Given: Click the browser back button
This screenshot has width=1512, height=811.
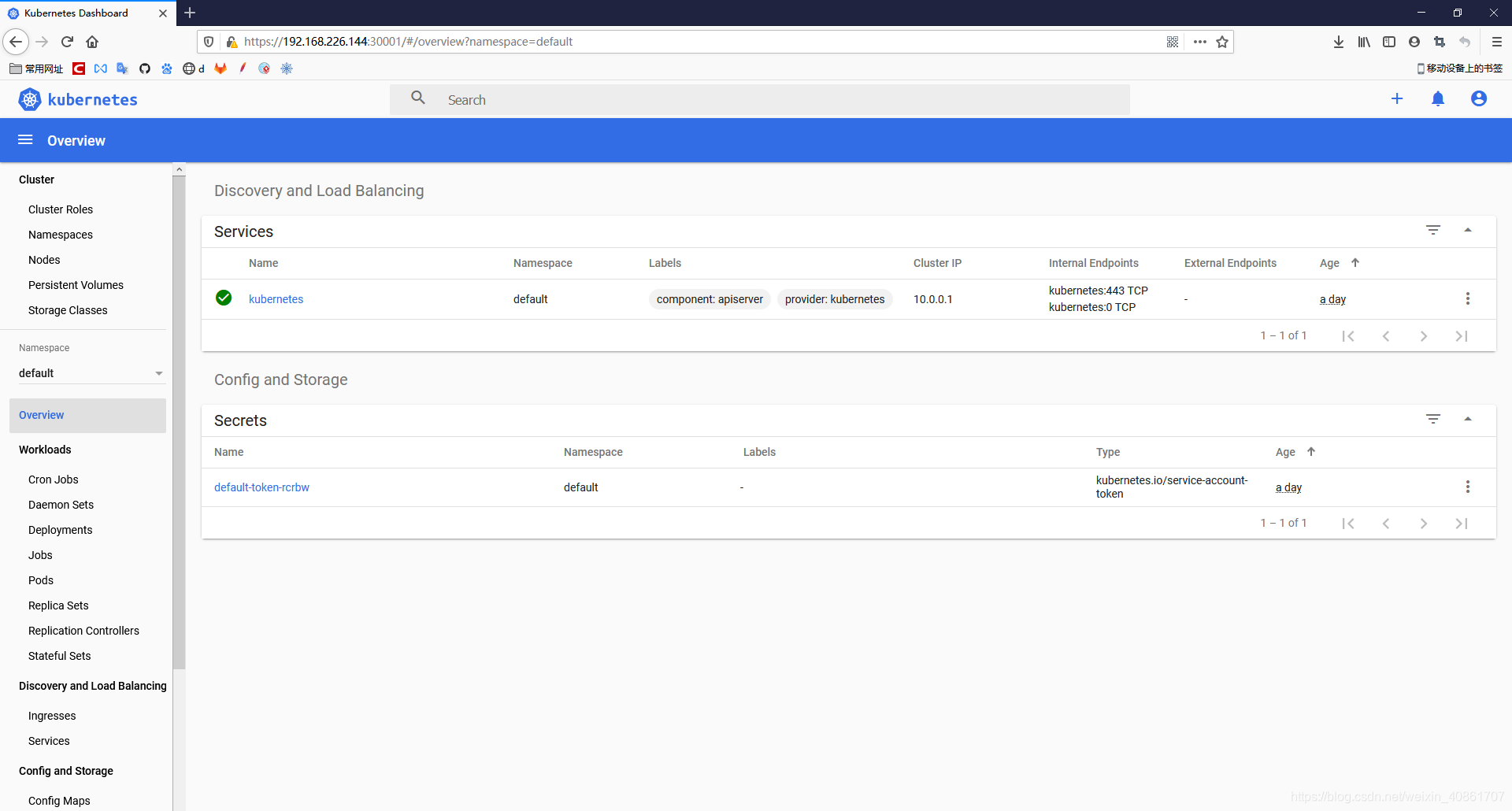Looking at the screenshot, I should tap(16, 42).
